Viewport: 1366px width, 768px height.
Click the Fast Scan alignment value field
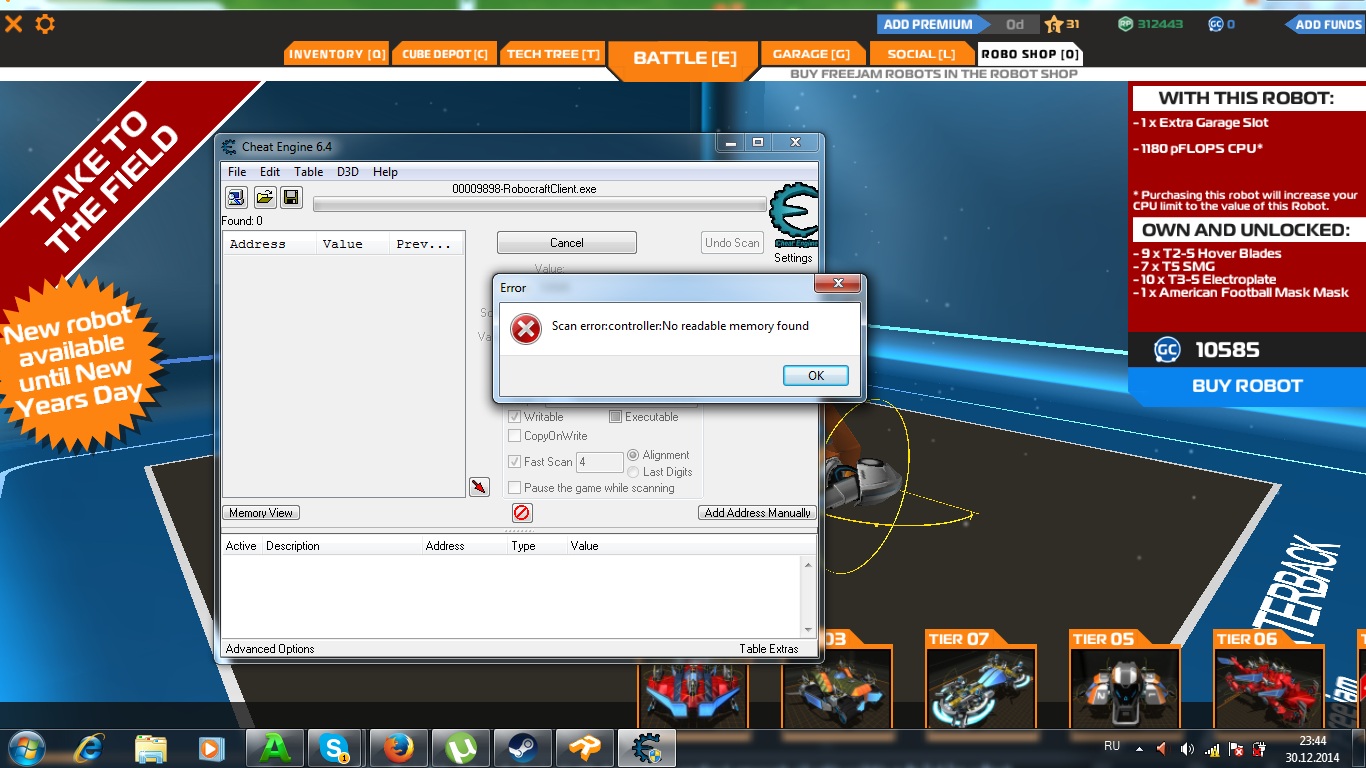(x=599, y=462)
